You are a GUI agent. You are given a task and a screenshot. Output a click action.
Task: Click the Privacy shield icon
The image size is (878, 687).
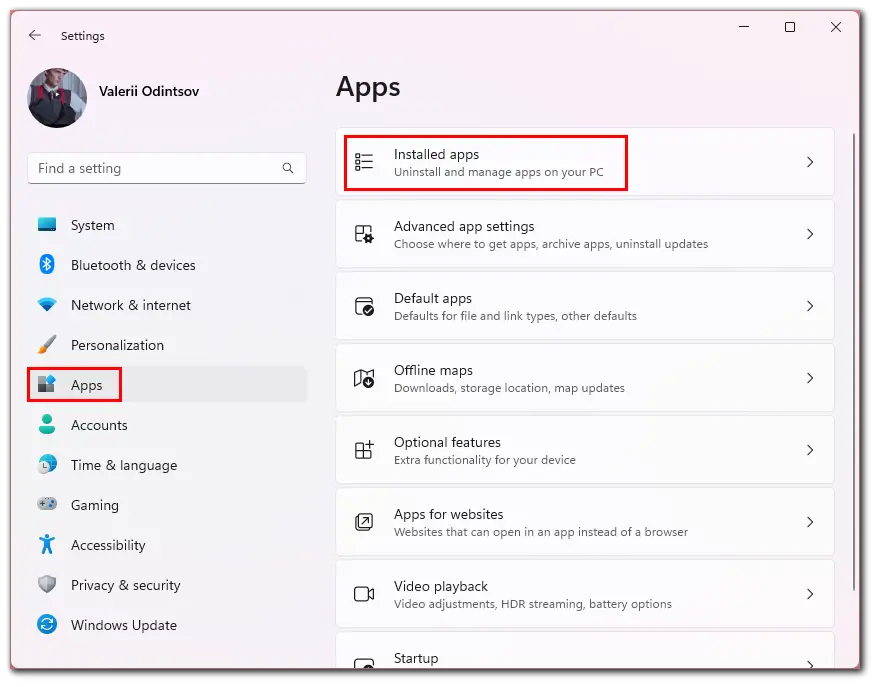[x=47, y=585]
